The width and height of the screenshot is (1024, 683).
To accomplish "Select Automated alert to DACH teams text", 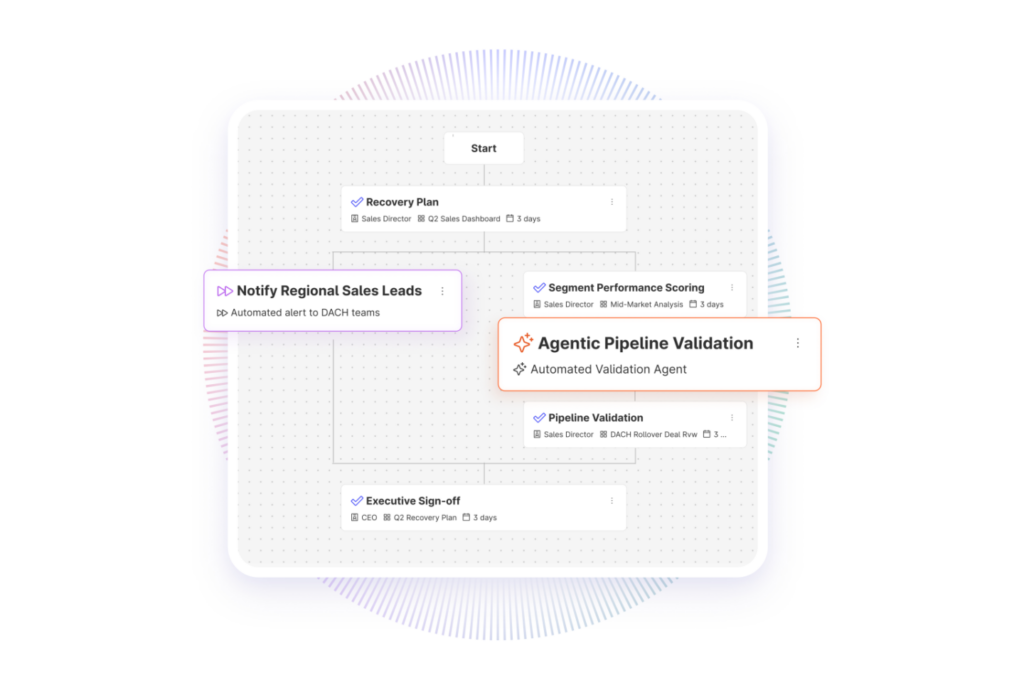I will point(305,313).
